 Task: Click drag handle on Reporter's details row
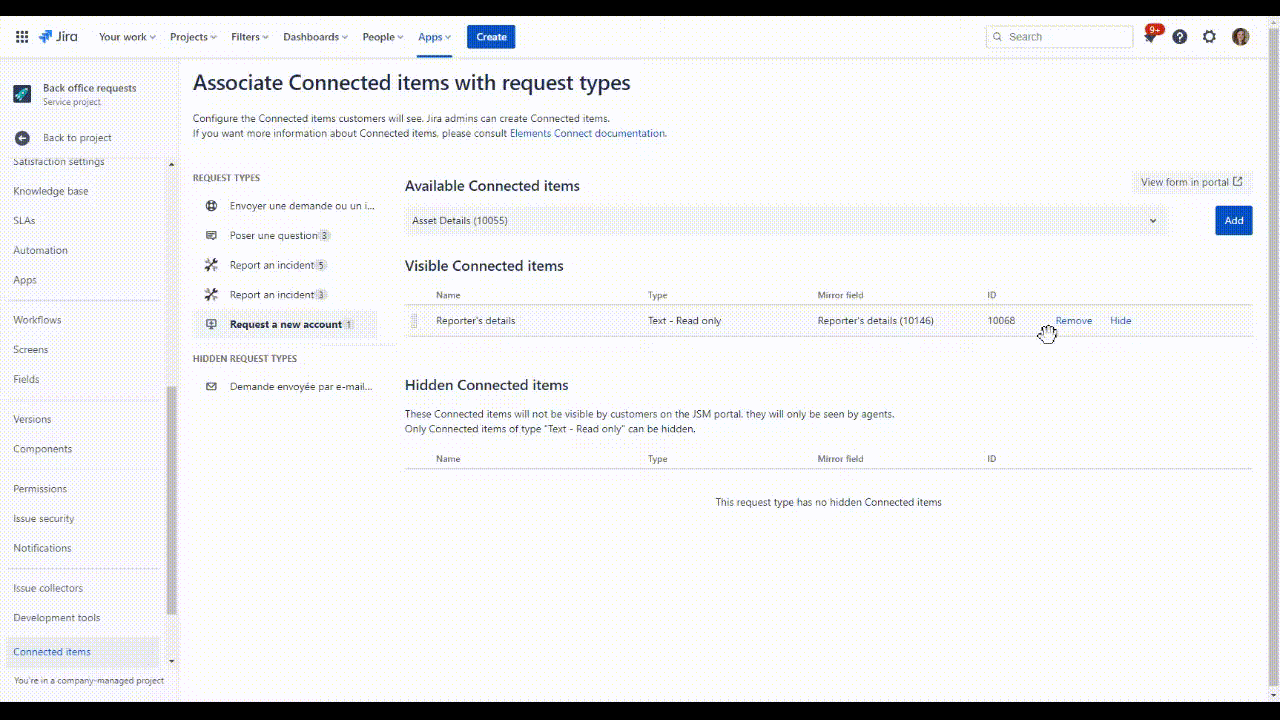[x=414, y=321]
